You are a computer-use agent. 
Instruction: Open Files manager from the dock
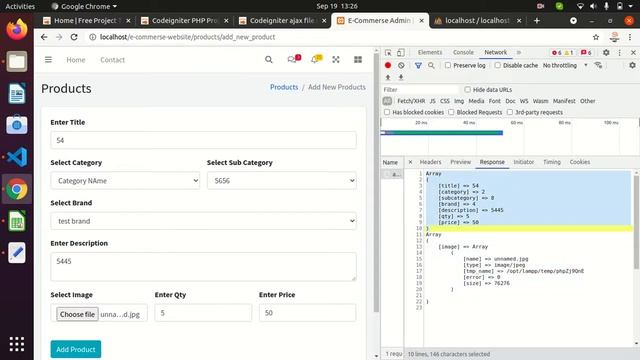(x=17, y=61)
